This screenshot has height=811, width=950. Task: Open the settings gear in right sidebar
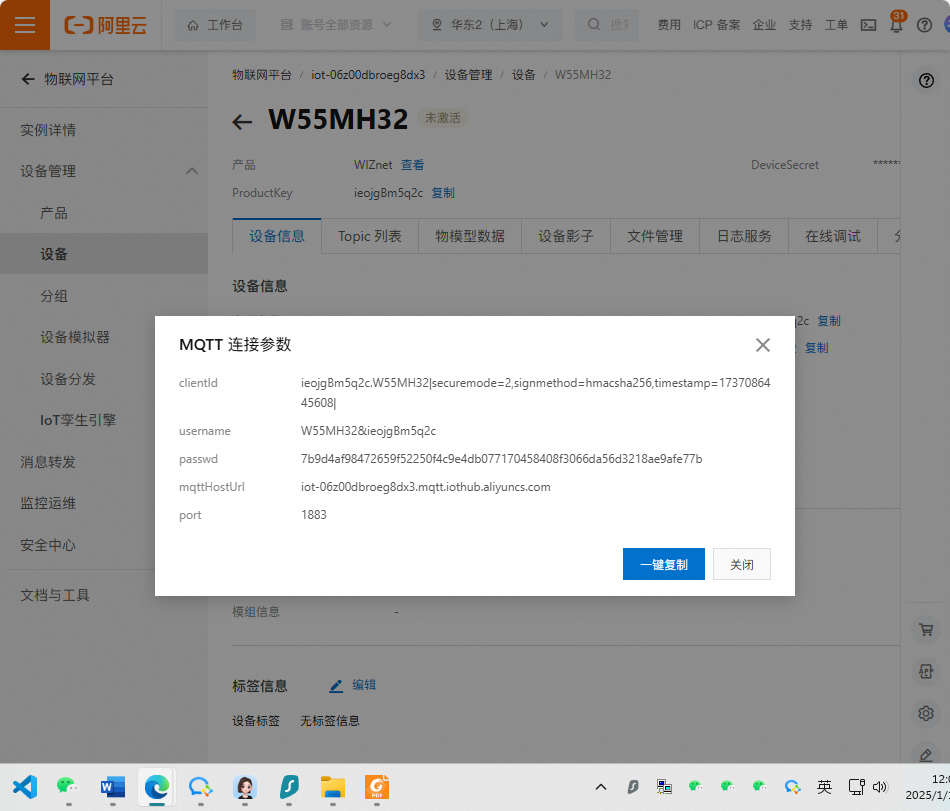[x=926, y=713]
